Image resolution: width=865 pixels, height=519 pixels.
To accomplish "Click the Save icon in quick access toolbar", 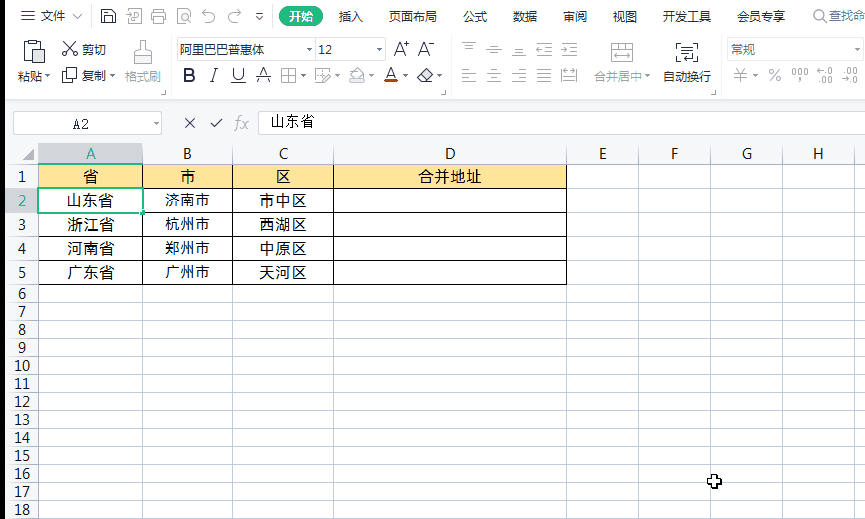I will [108, 16].
